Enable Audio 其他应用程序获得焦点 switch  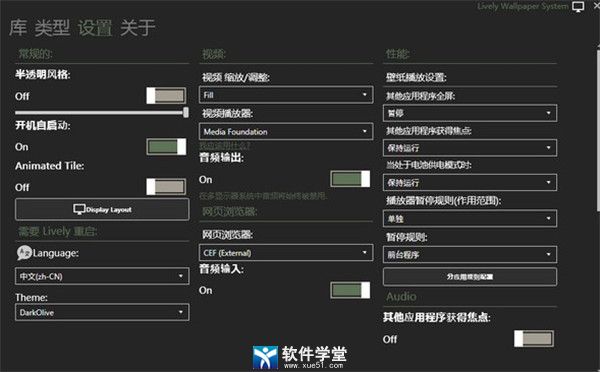534,339
